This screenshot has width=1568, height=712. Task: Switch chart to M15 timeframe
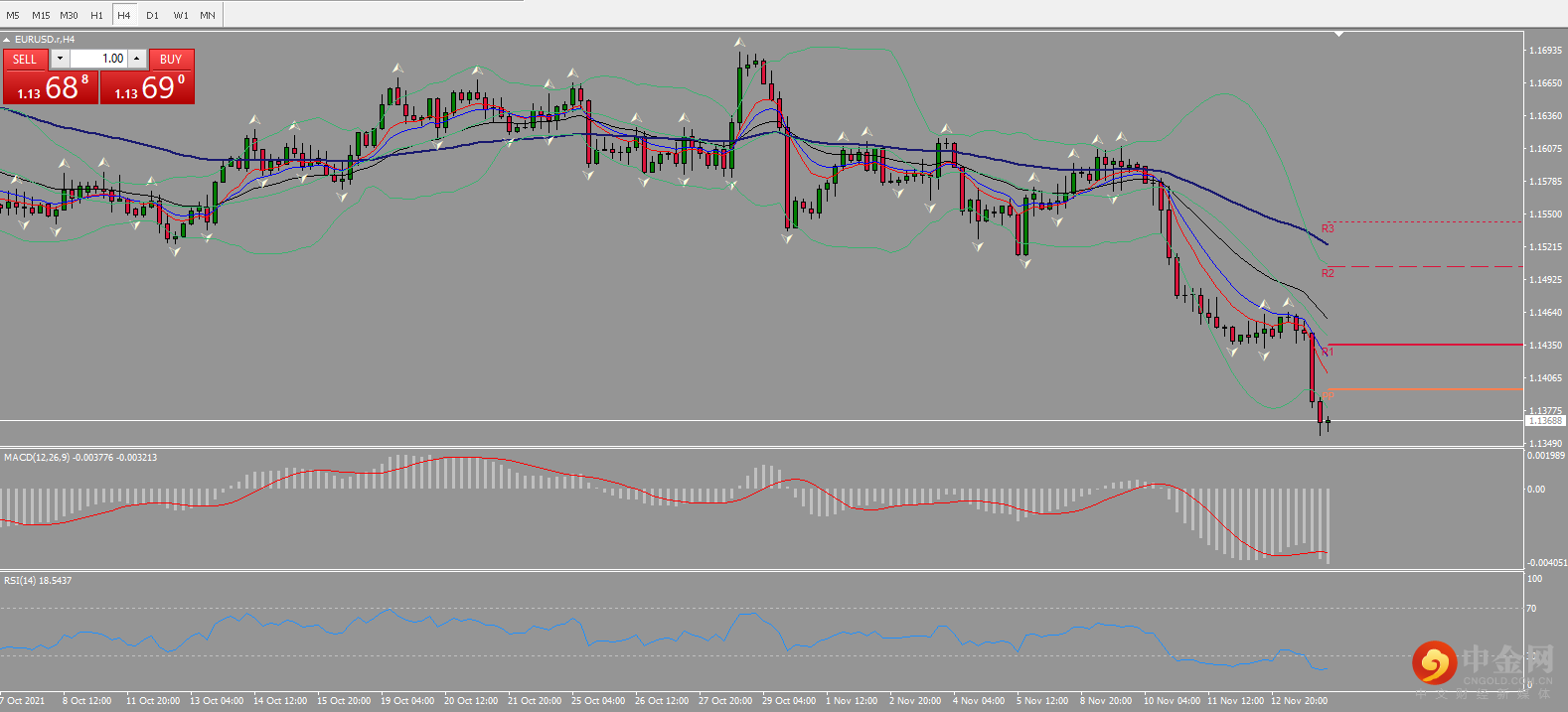click(x=41, y=15)
